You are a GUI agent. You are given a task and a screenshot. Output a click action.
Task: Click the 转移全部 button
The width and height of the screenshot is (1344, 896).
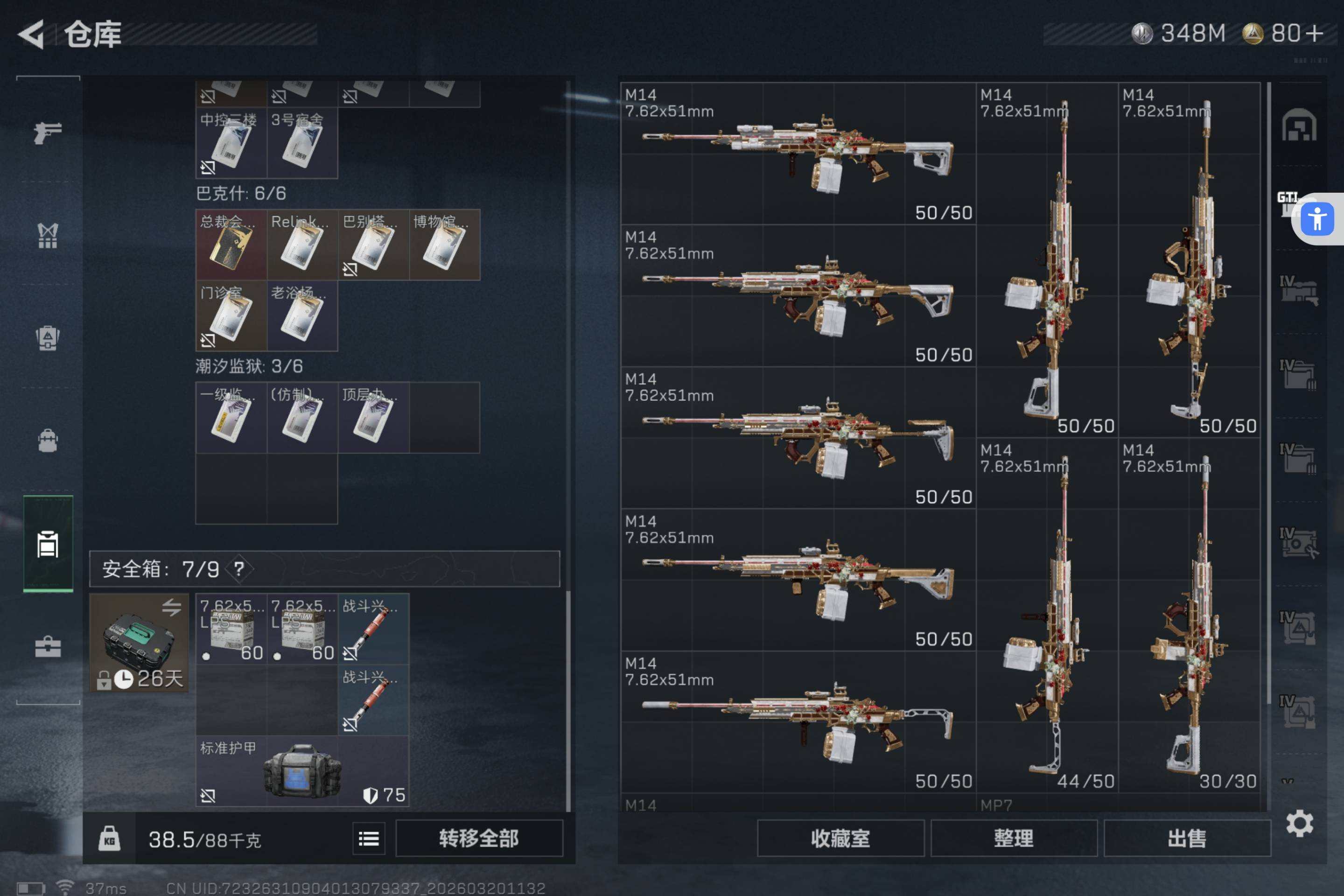[x=479, y=838]
